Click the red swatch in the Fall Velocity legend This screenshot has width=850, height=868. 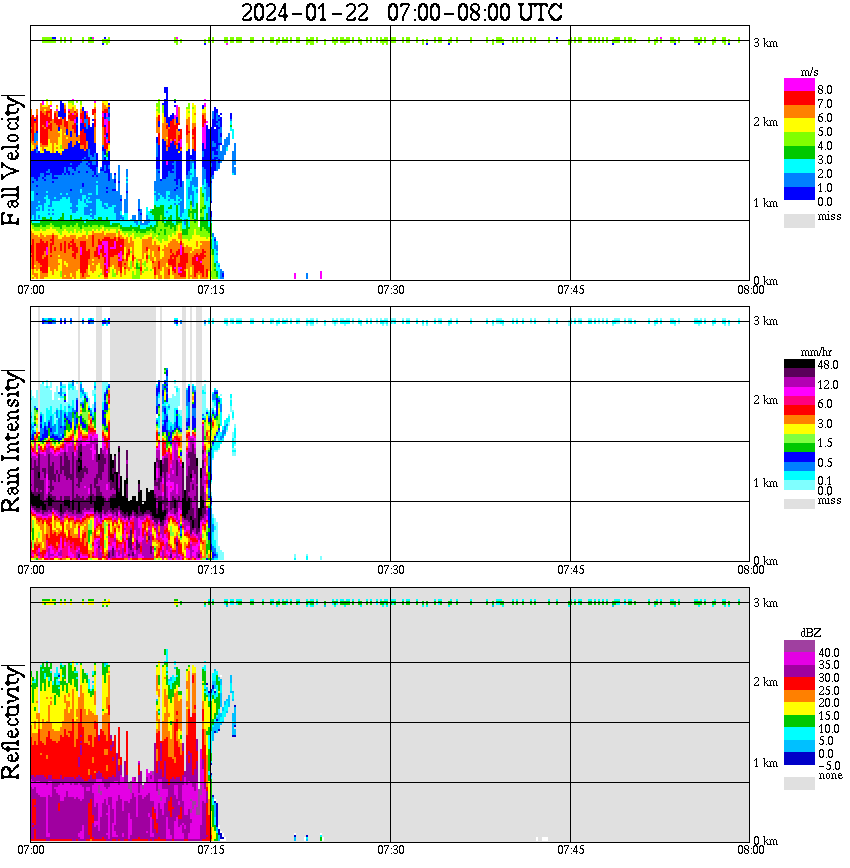pos(799,99)
